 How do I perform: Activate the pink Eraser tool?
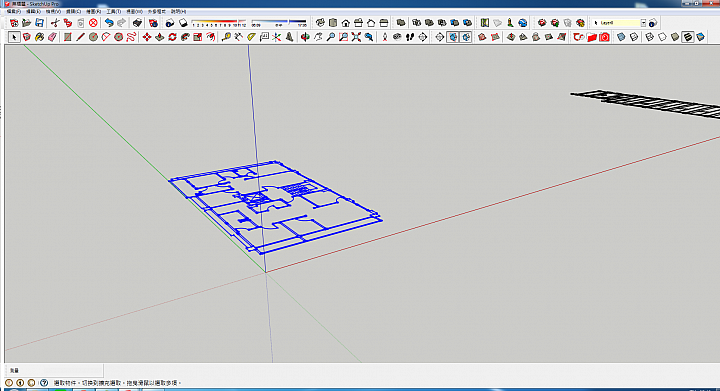pyautogui.click(x=52, y=37)
